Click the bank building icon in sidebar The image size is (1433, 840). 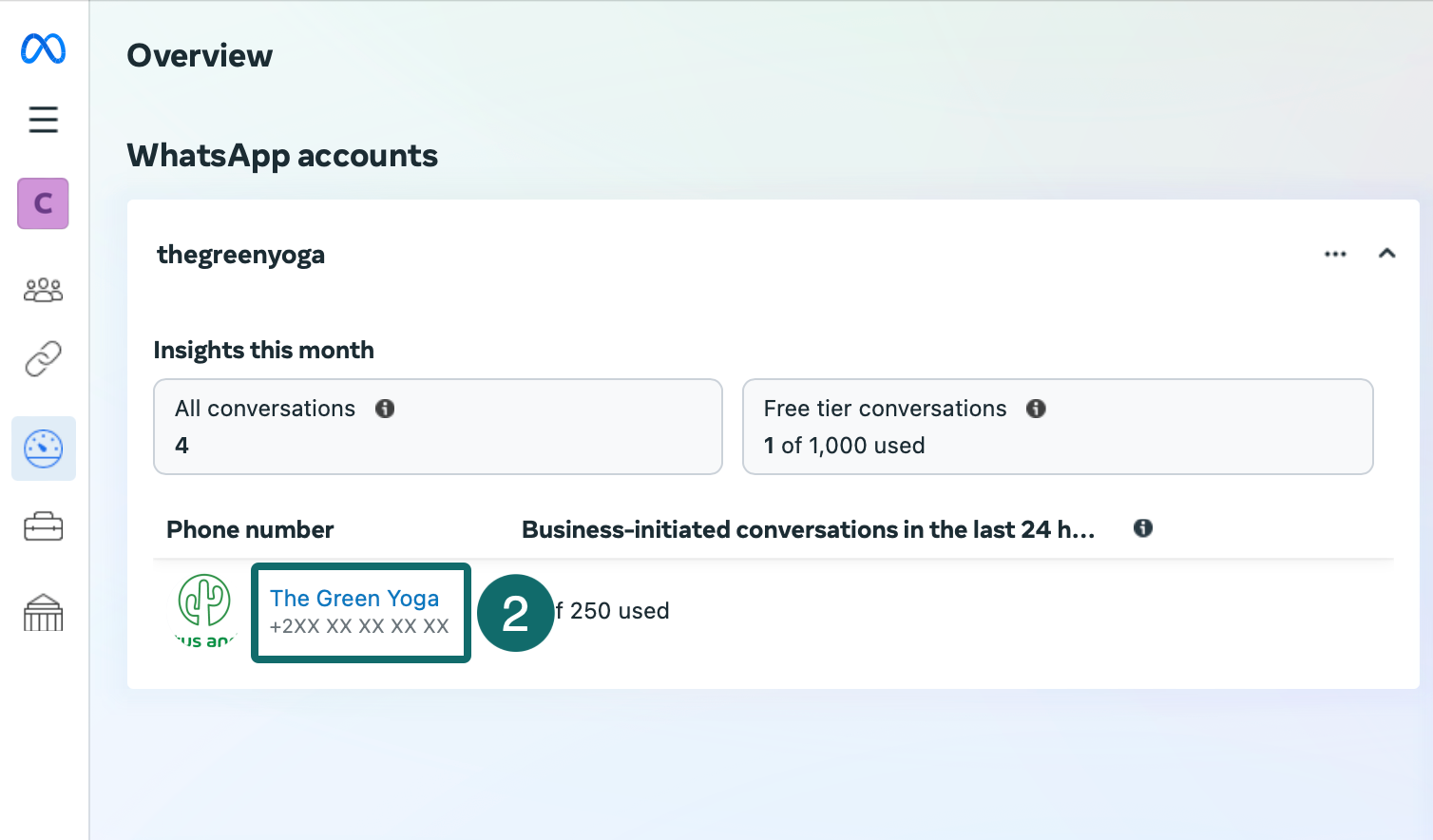point(44,613)
